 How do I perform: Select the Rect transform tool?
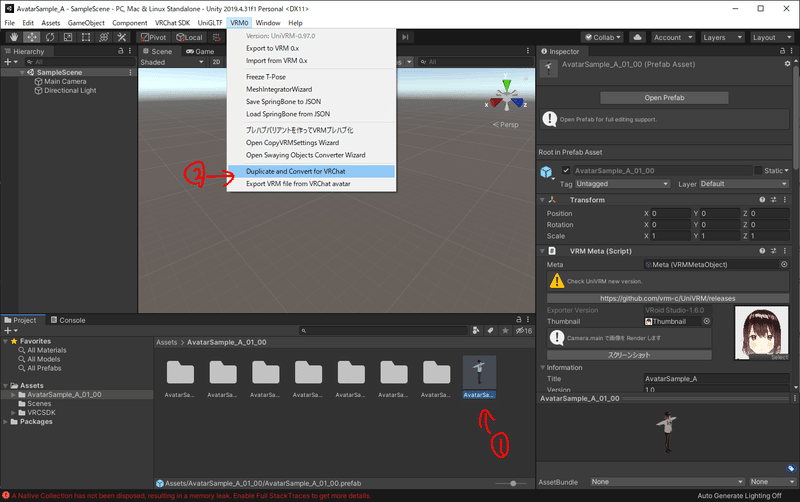(x=86, y=37)
